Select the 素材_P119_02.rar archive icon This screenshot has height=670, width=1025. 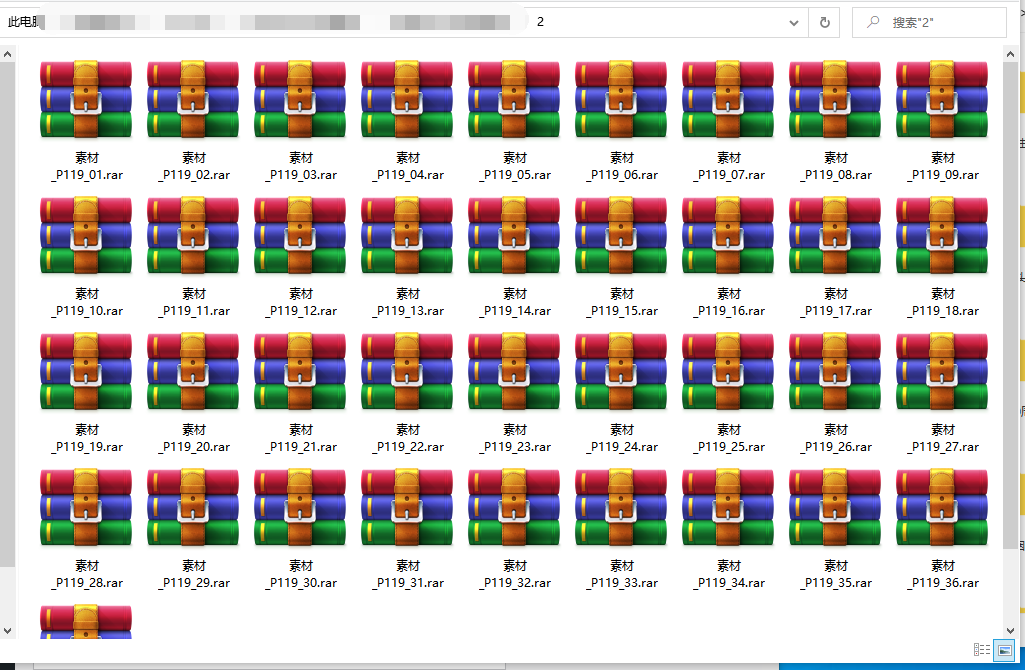pyautogui.click(x=193, y=99)
